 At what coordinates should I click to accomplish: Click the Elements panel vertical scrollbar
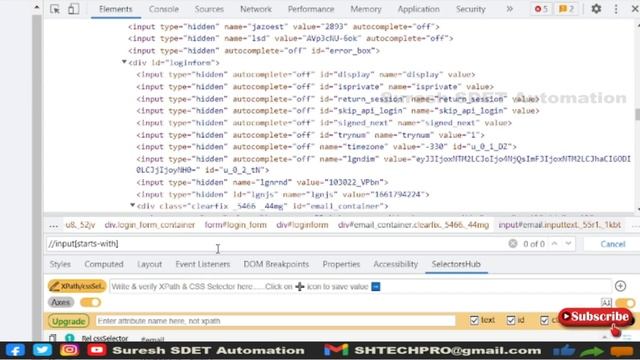click(x=637, y=114)
